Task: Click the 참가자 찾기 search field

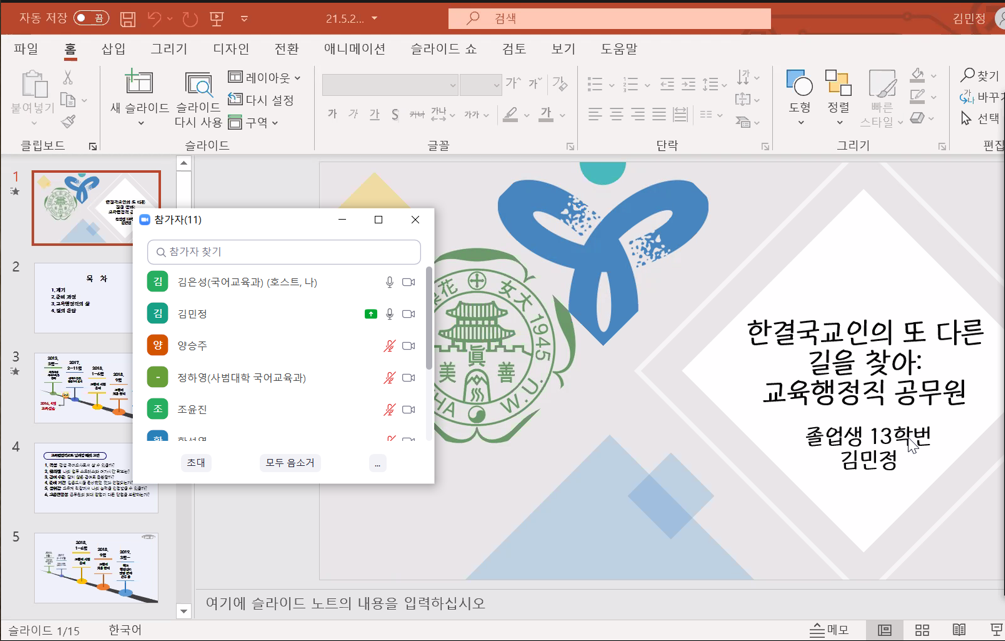Action: pos(284,252)
